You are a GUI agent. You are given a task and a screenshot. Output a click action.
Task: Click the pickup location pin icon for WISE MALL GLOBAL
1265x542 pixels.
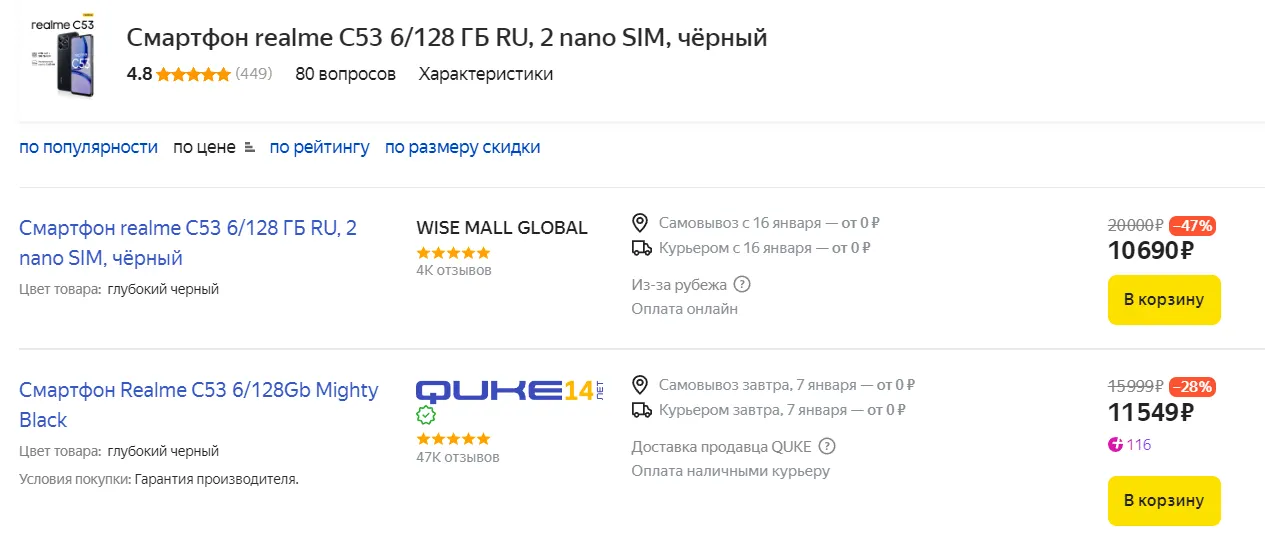pos(641,222)
